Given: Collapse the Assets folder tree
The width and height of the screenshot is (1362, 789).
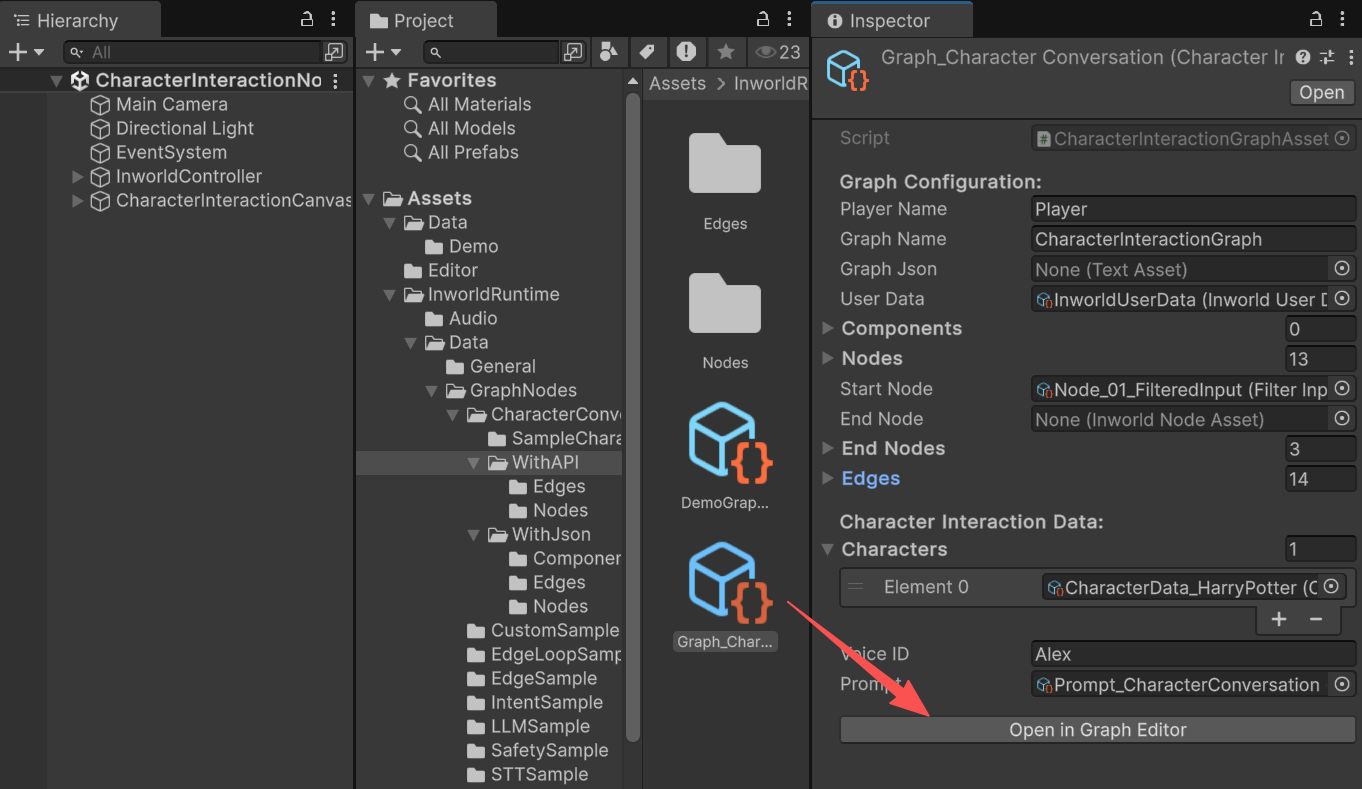Looking at the screenshot, I should [368, 199].
